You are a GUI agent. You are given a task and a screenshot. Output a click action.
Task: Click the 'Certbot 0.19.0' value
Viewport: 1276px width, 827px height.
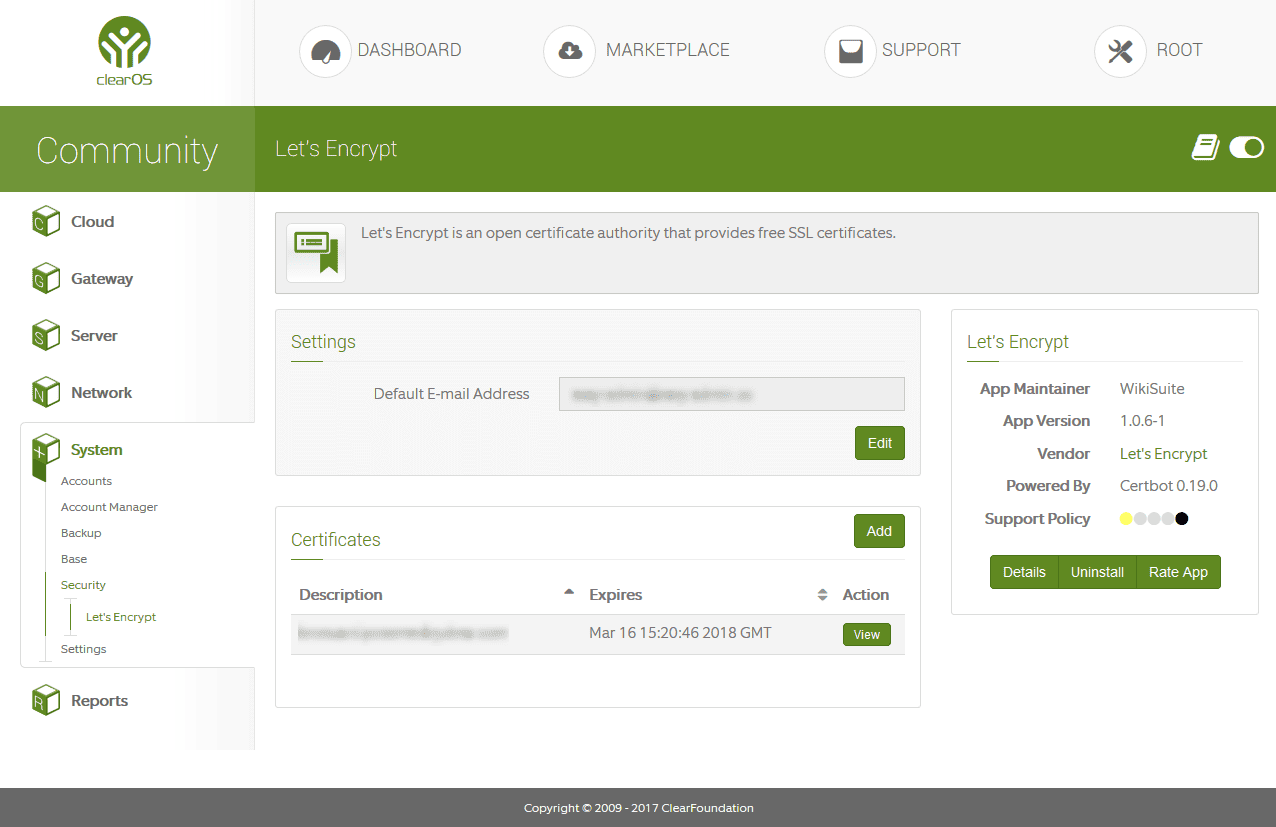tap(1169, 486)
